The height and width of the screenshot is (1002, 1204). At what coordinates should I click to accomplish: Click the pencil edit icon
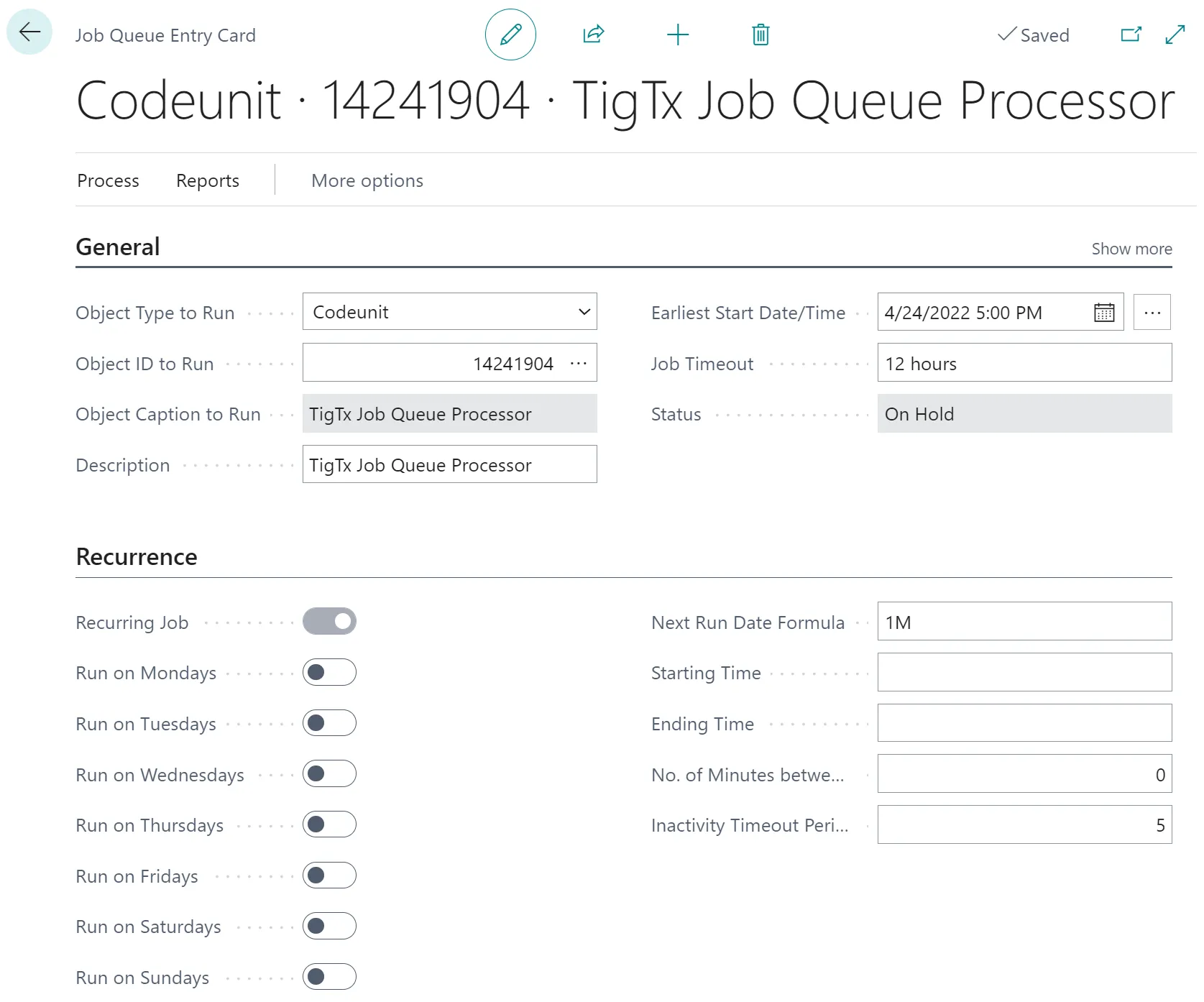coord(510,35)
